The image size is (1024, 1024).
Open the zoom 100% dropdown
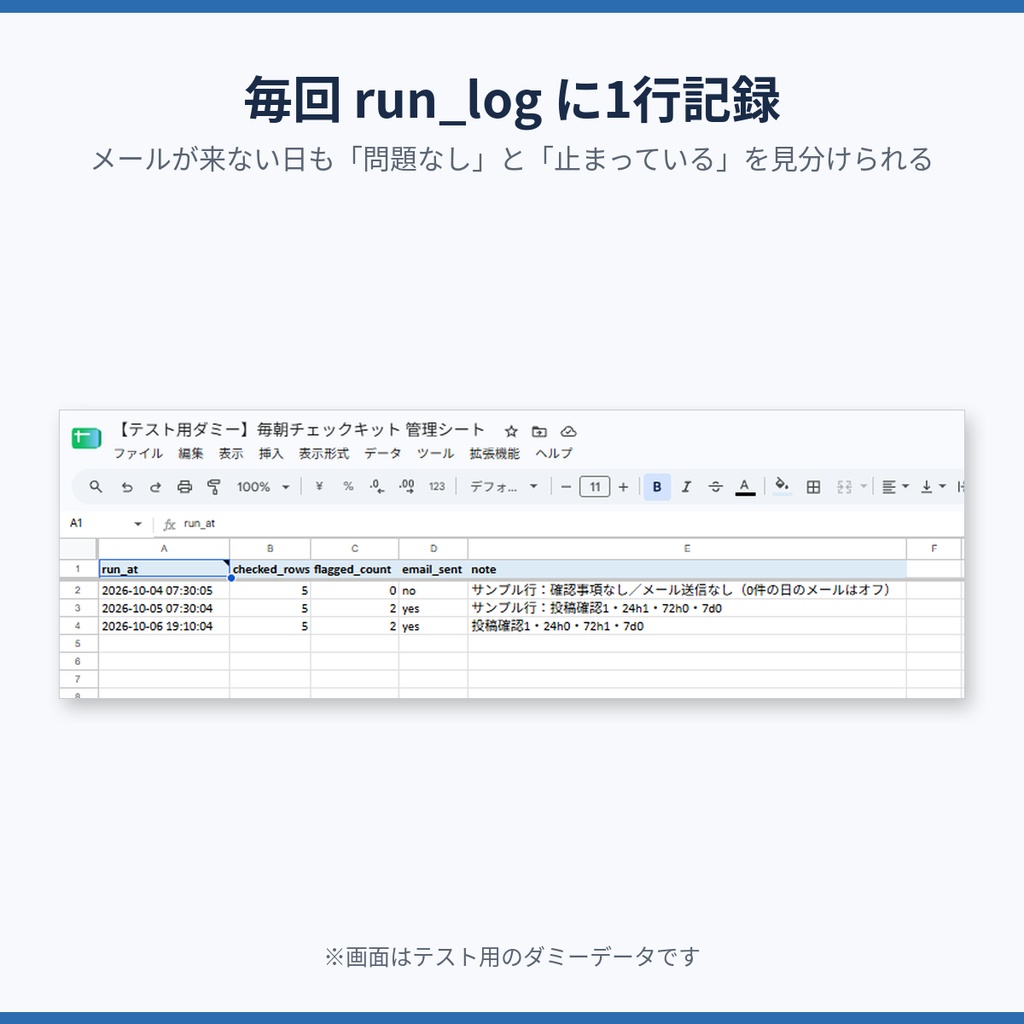tap(263, 487)
